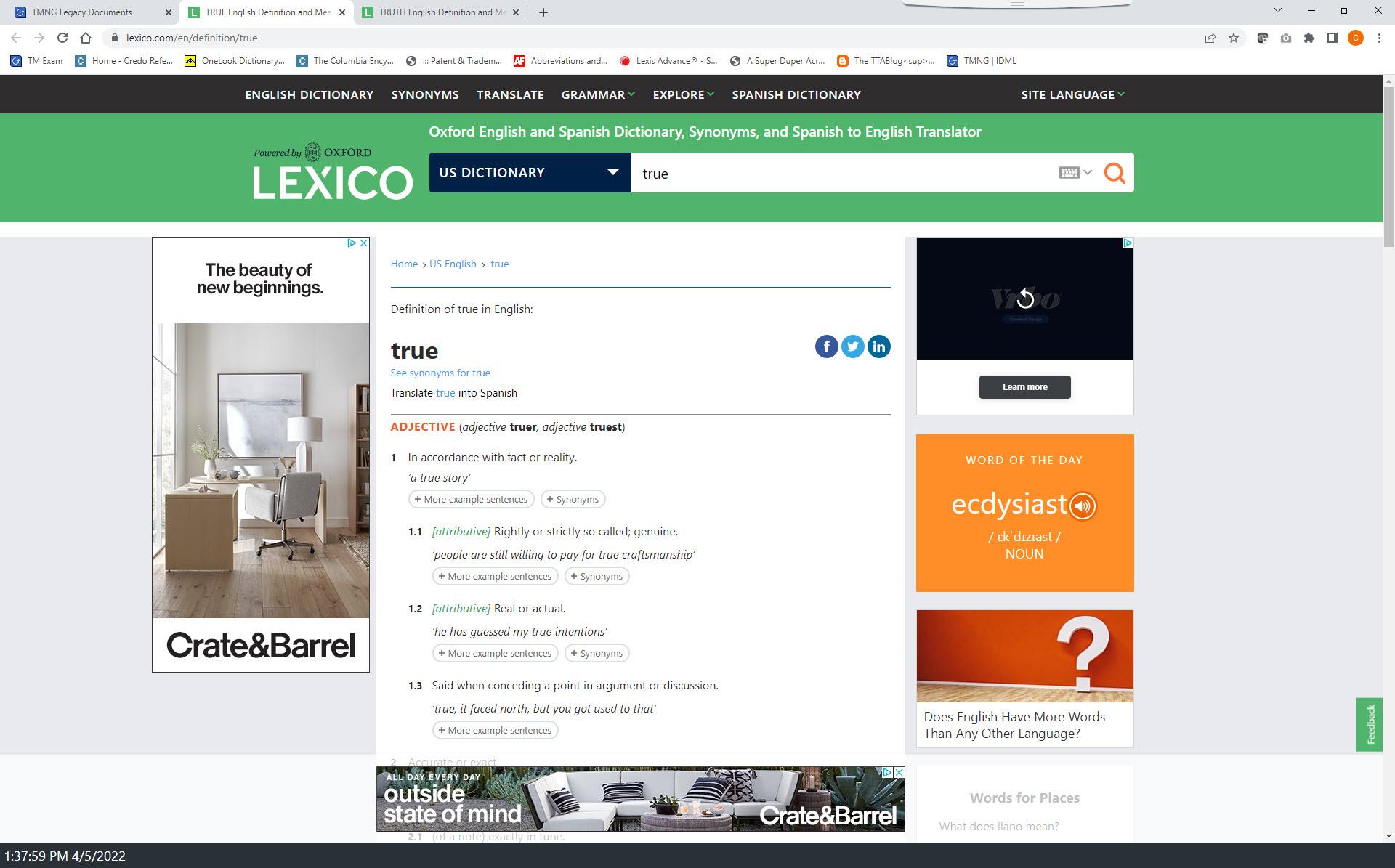Reload the page
Screen dimensions: 1395x868
(62, 38)
